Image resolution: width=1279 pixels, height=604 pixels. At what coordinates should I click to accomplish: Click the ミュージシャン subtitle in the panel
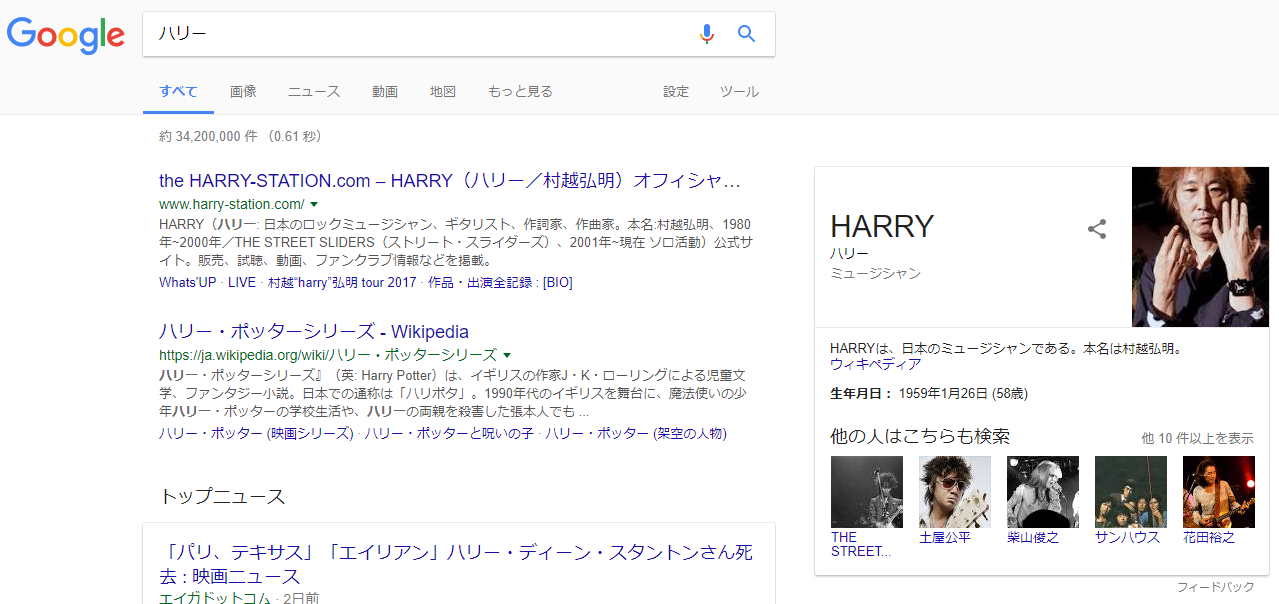click(x=876, y=273)
